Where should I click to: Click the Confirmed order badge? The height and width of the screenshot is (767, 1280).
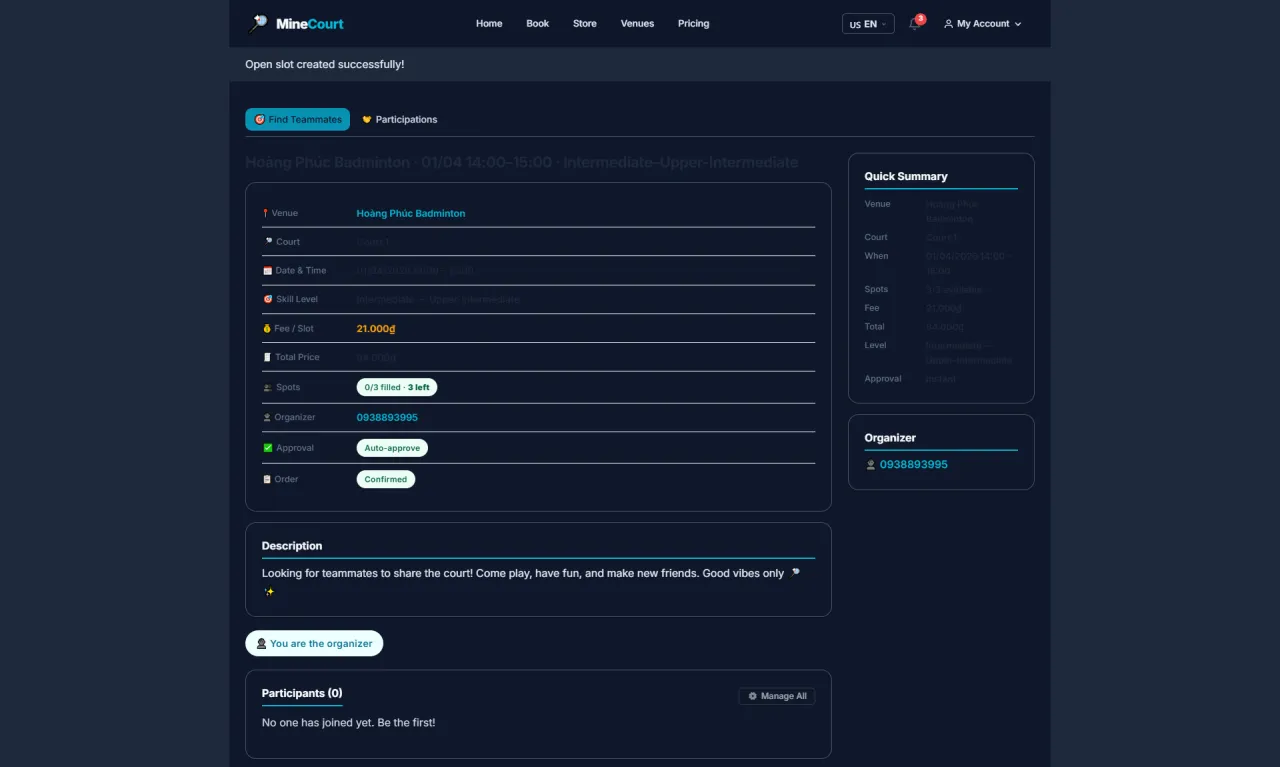(x=386, y=479)
